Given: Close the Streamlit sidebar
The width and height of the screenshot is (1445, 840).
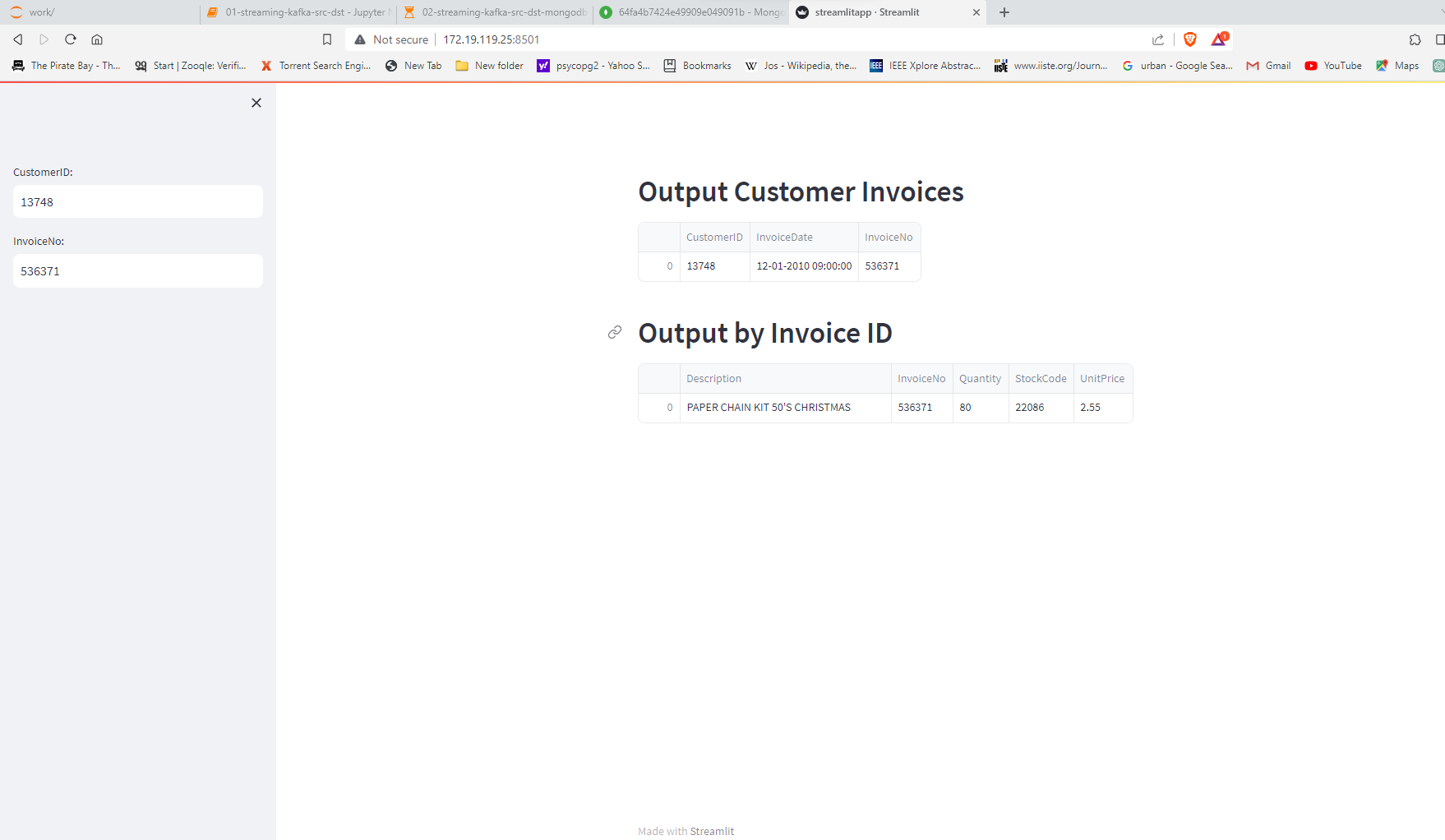Looking at the screenshot, I should 256,103.
